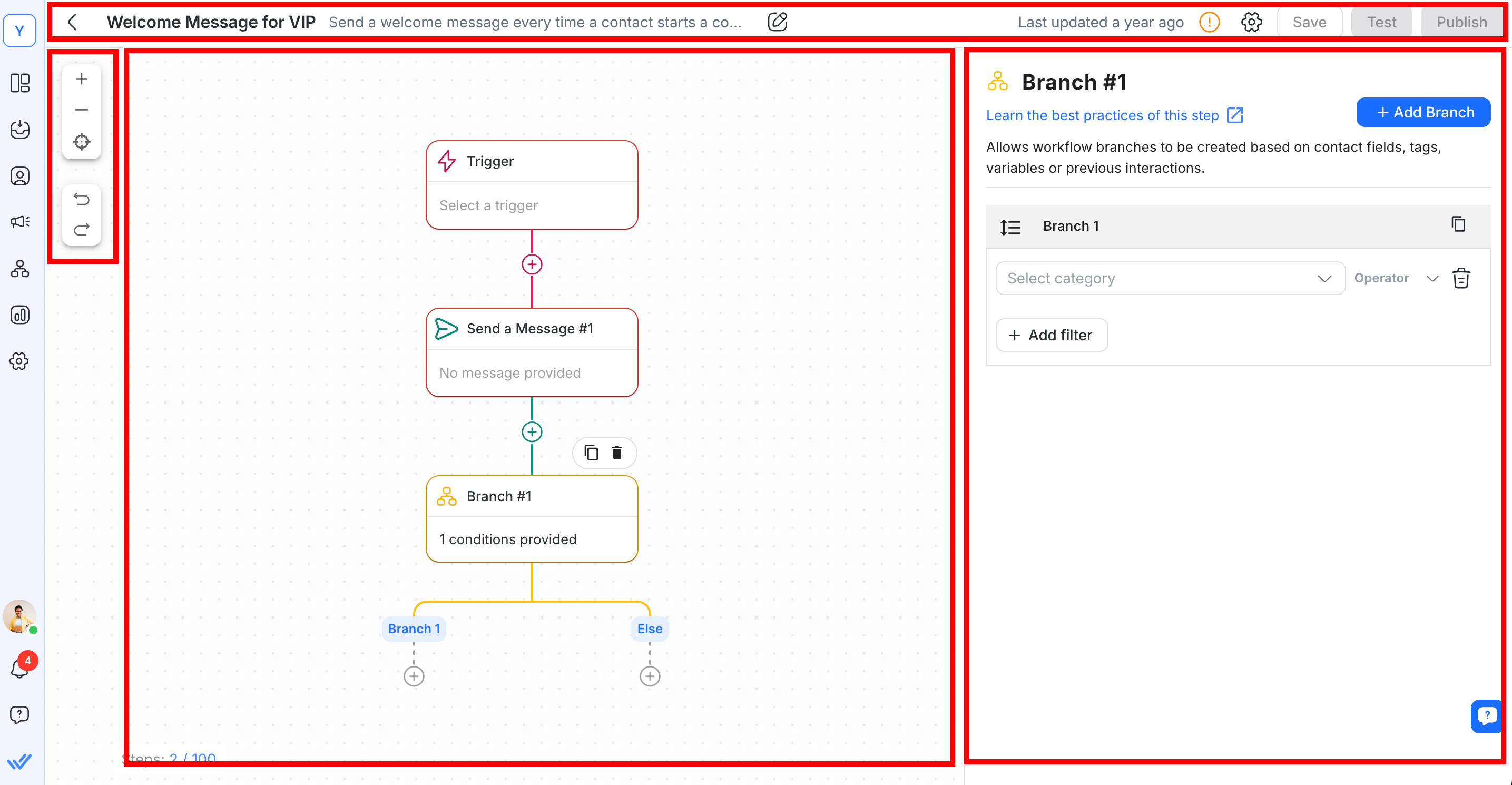Select the Branch 1 path label

point(414,629)
